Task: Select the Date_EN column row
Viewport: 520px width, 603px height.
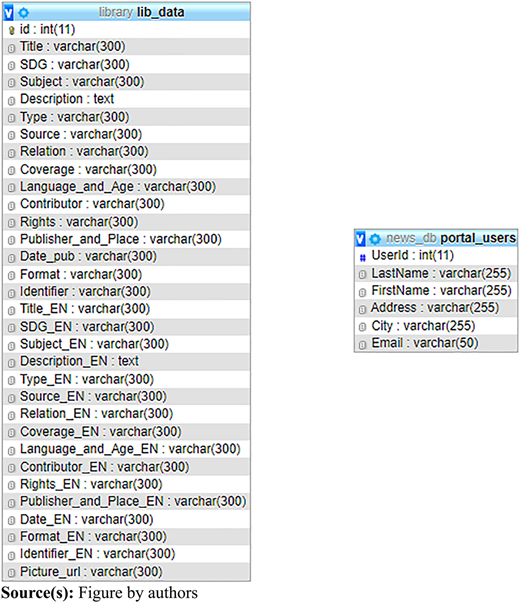Action: click(x=127, y=519)
